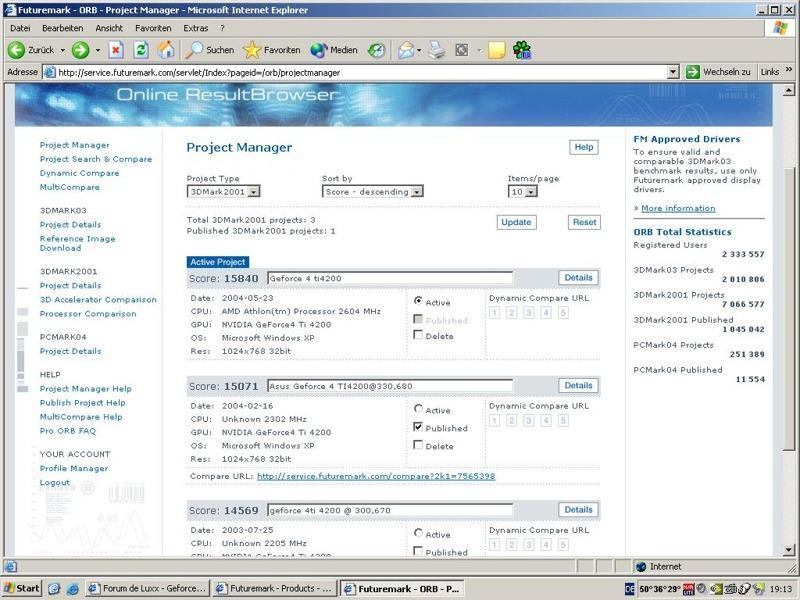Check Delete box for score 15071
Screen dimensions: 800x600
point(418,445)
